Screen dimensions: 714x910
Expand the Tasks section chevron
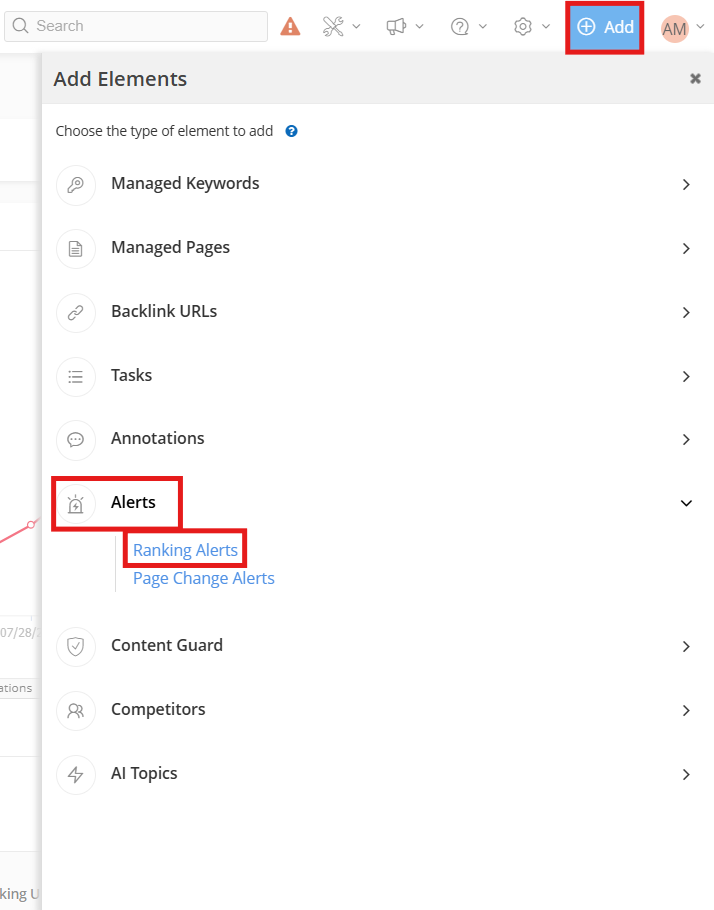(x=686, y=377)
